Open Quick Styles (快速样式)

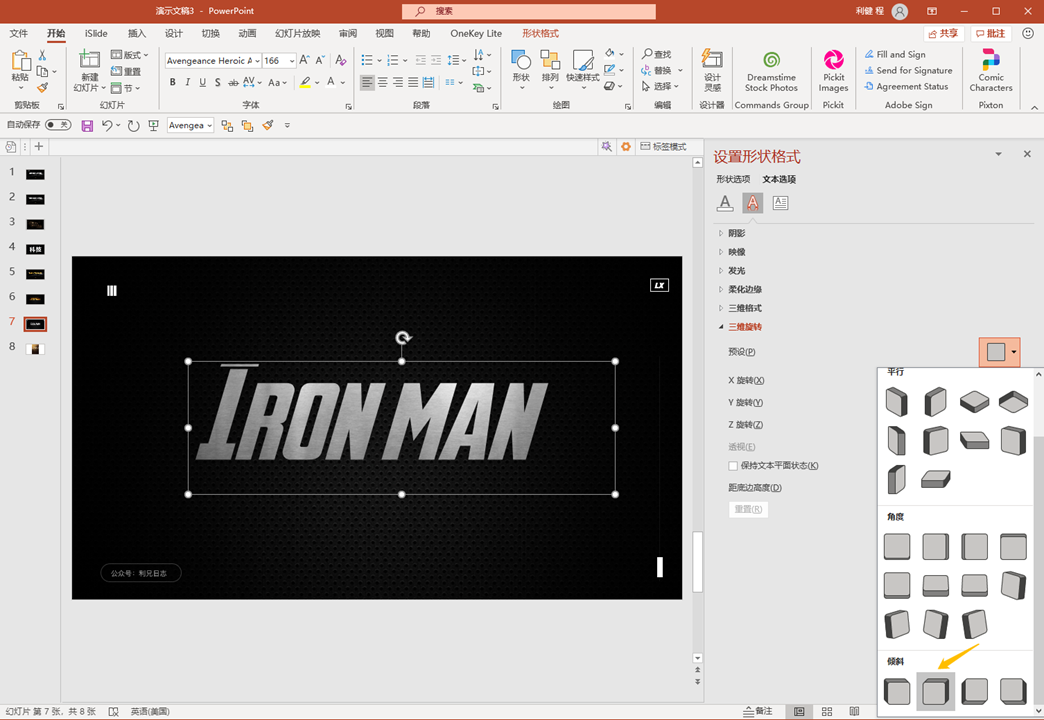click(583, 61)
